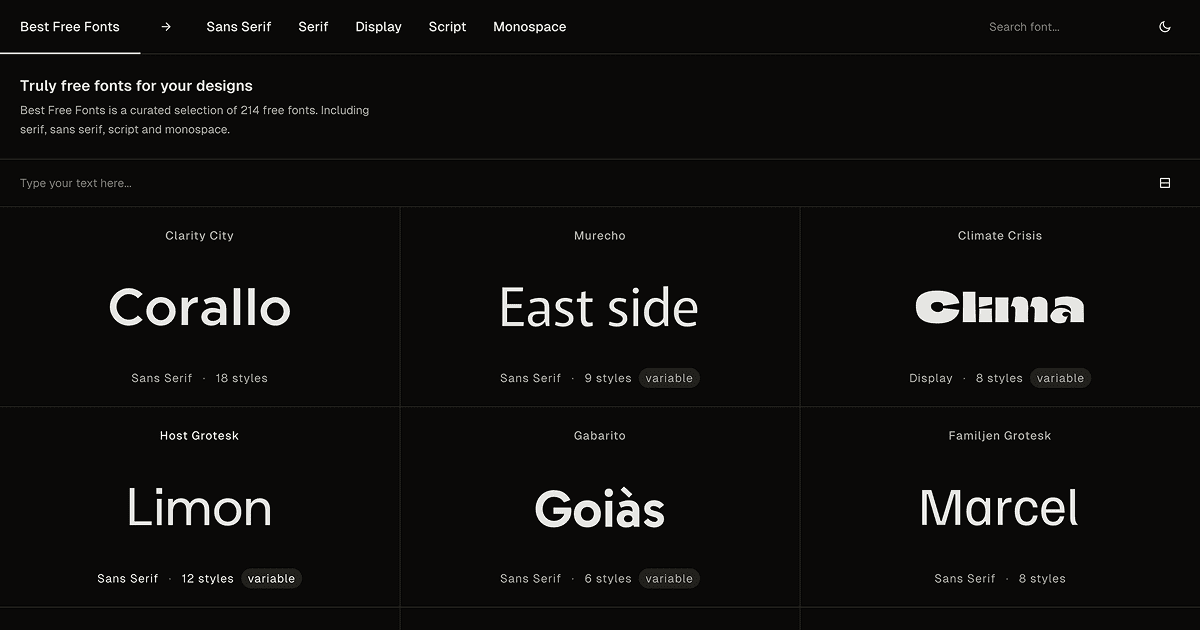Switch layout view with the icon beside the text preview bar

[1165, 183]
